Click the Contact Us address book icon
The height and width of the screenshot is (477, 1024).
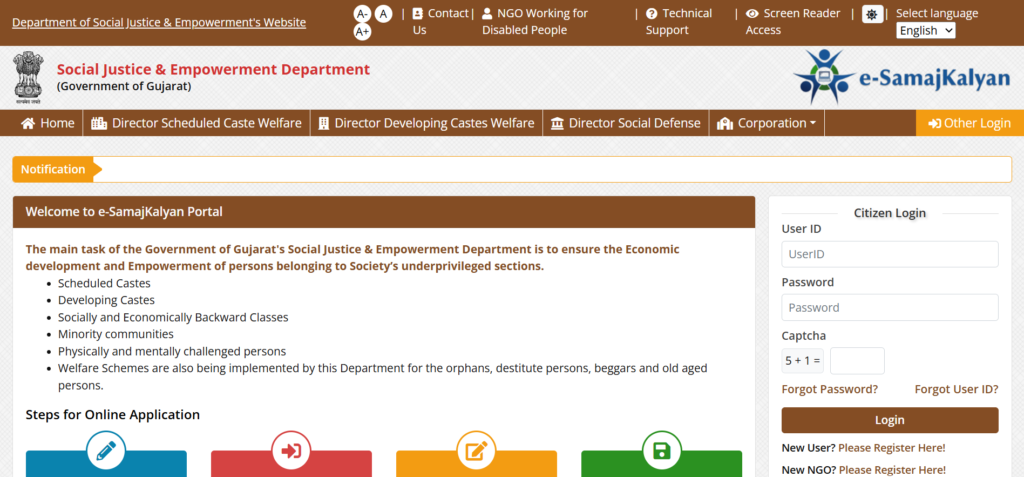[x=418, y=14]
